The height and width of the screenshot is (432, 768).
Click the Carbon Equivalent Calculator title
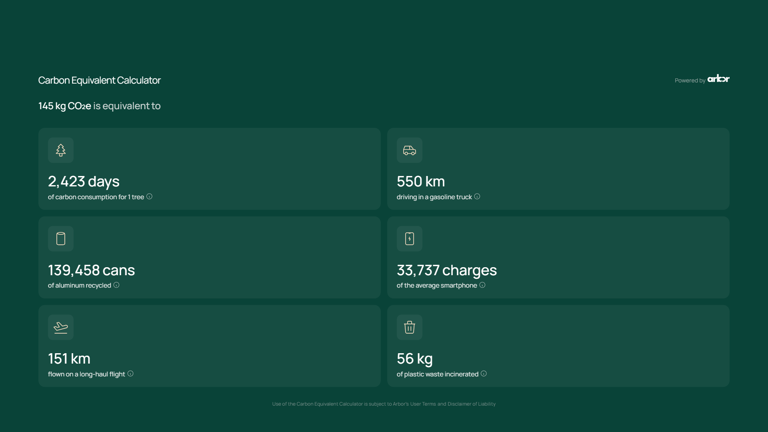point(99,80)
